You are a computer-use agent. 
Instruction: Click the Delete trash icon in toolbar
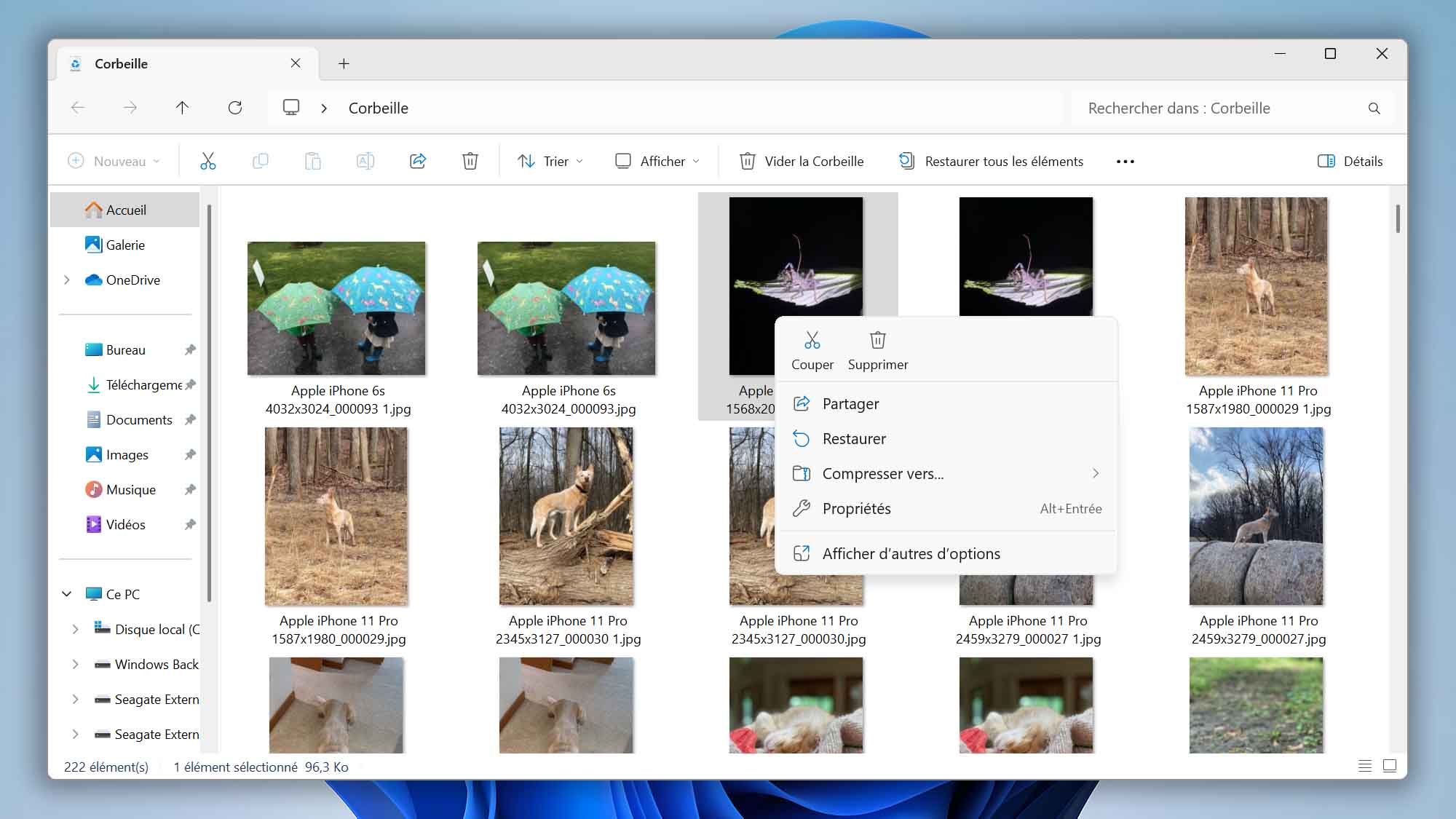[470, 161]
